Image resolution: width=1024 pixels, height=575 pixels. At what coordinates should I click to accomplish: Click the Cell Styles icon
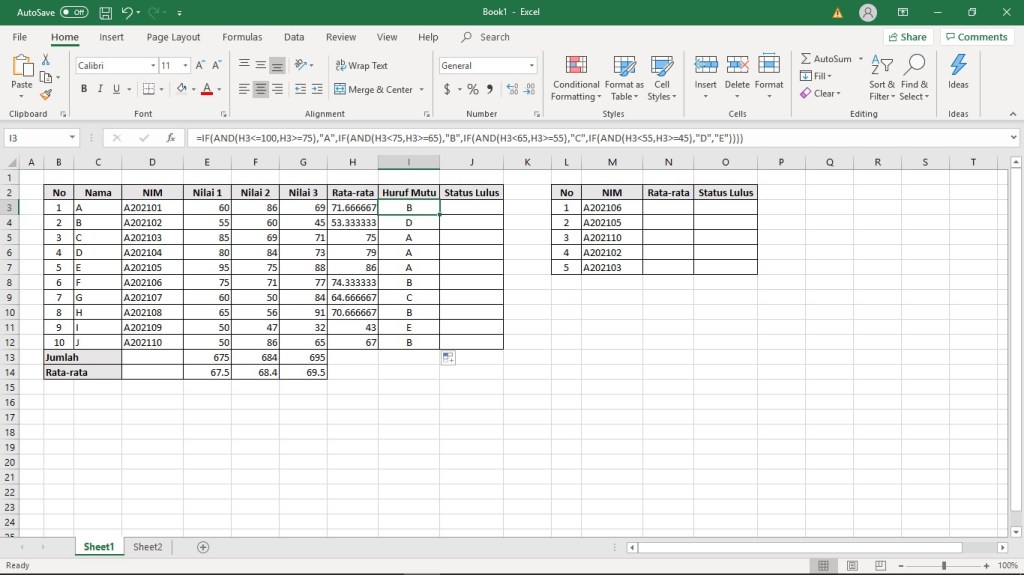(x=661, y=77)
